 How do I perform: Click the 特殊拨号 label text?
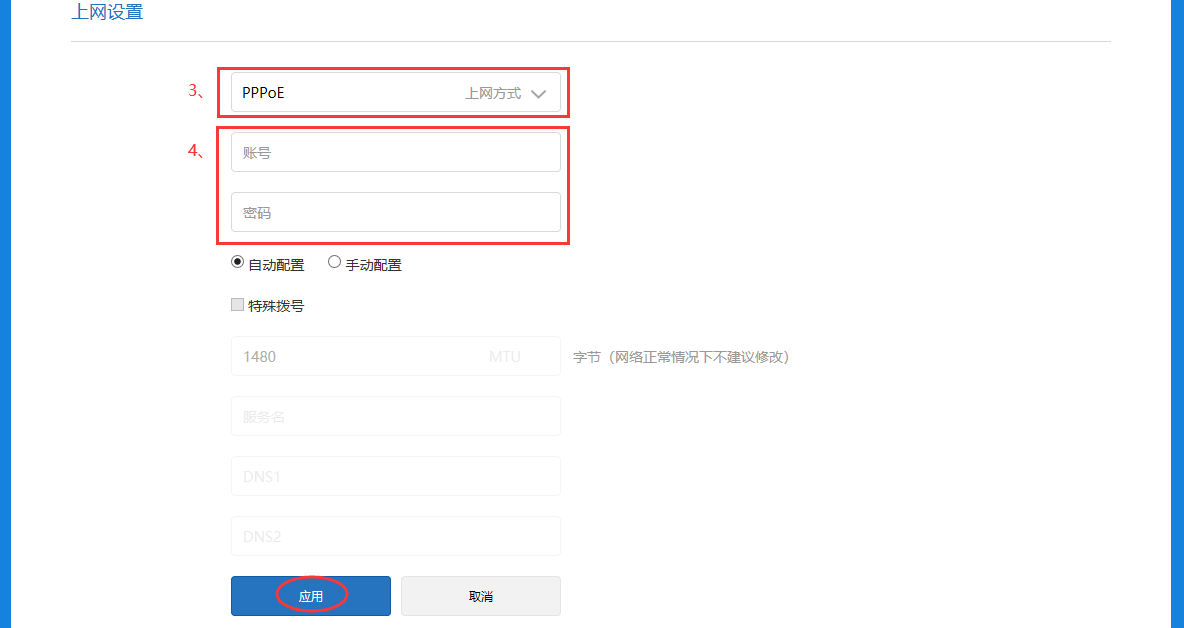[x=276, y=306]
